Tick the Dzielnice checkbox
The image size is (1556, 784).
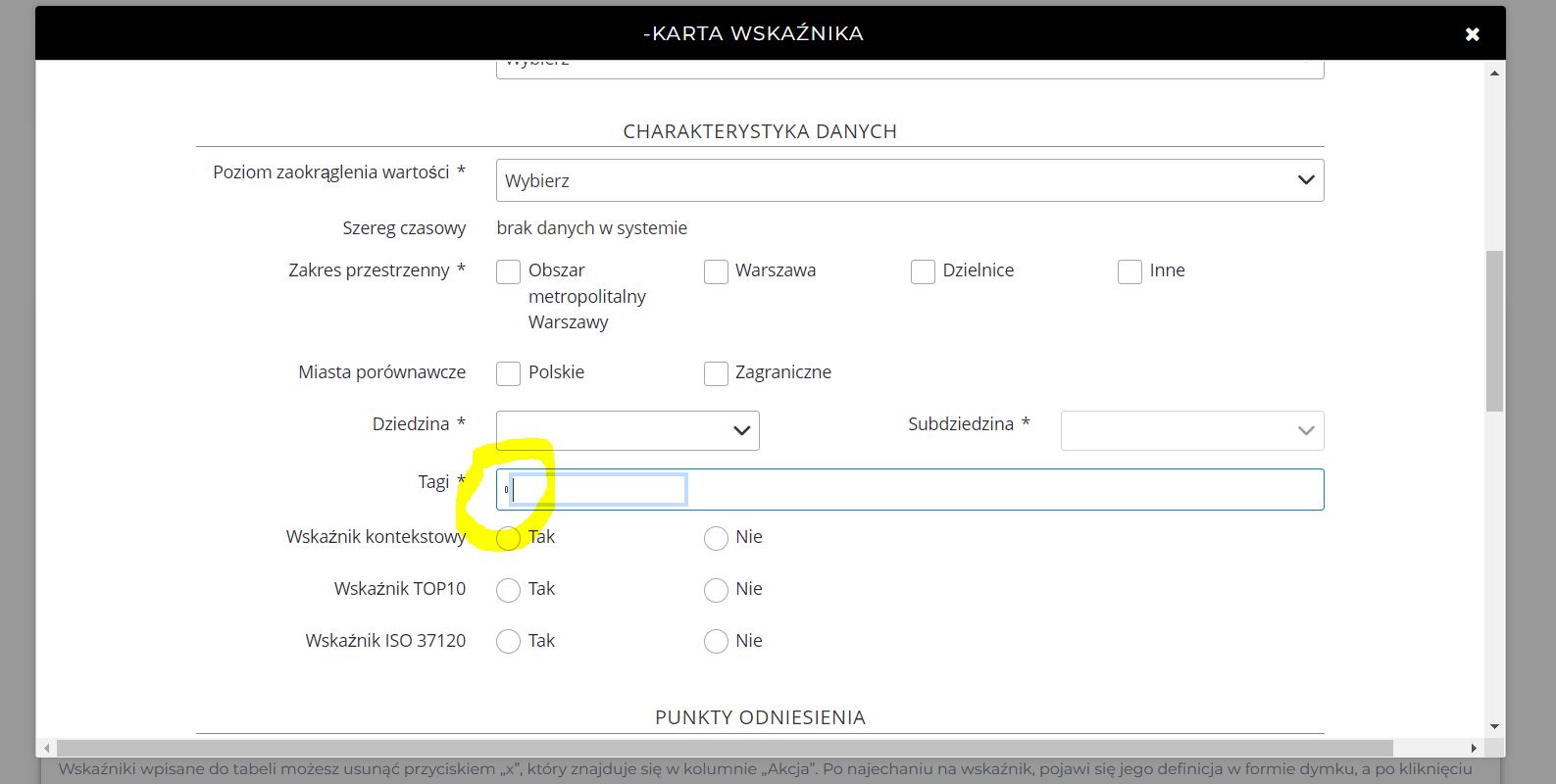[923, 271]
